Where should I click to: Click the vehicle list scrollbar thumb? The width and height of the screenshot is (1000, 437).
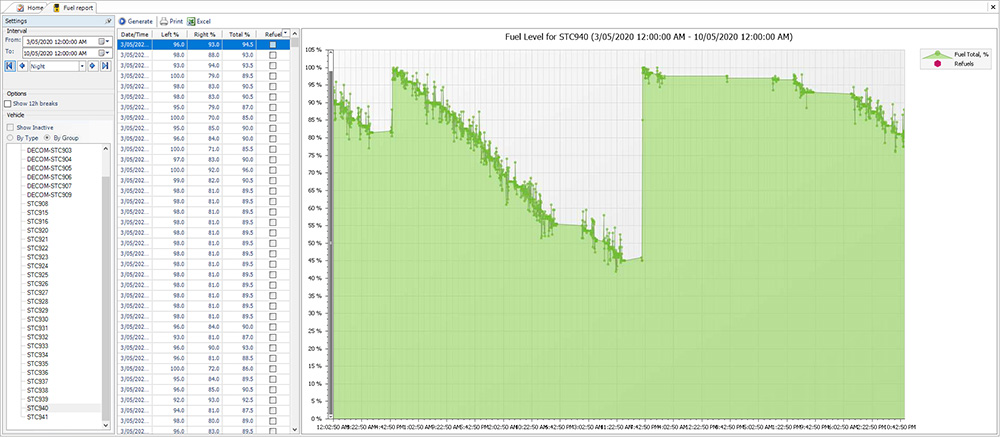point(106,299)
